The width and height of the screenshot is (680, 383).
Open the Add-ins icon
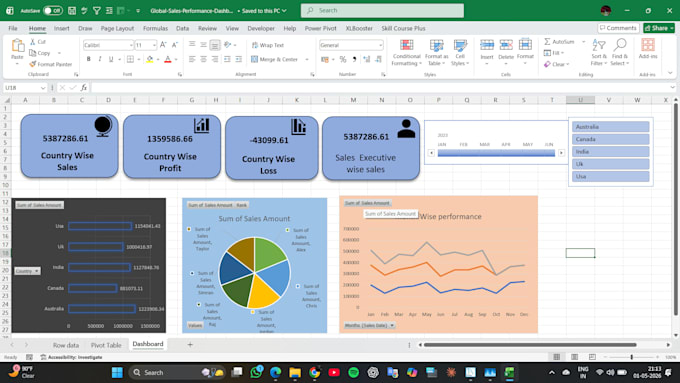(648, 45)
